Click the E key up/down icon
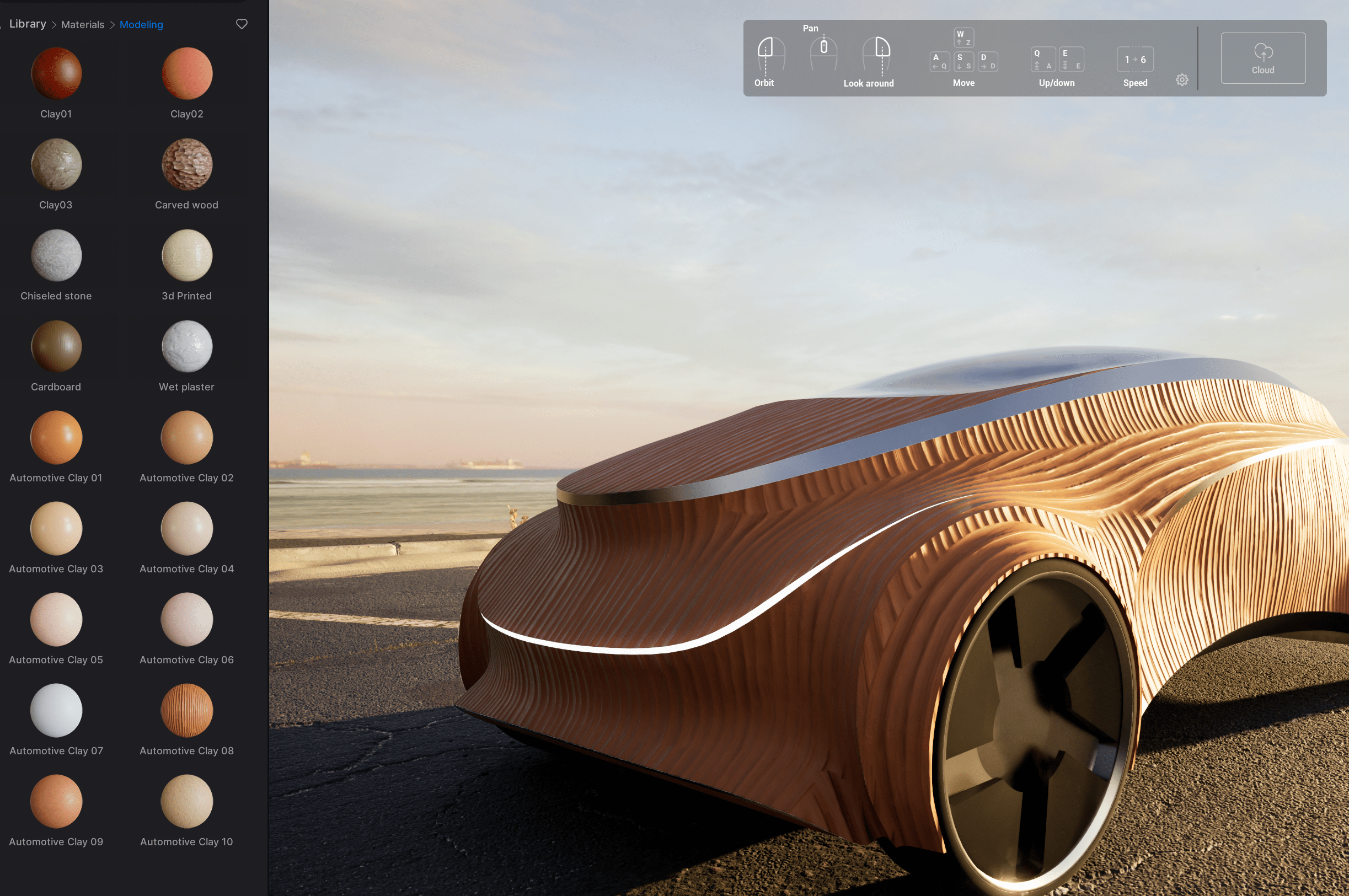This screenshot has width=1349, height=896. 1071,60
